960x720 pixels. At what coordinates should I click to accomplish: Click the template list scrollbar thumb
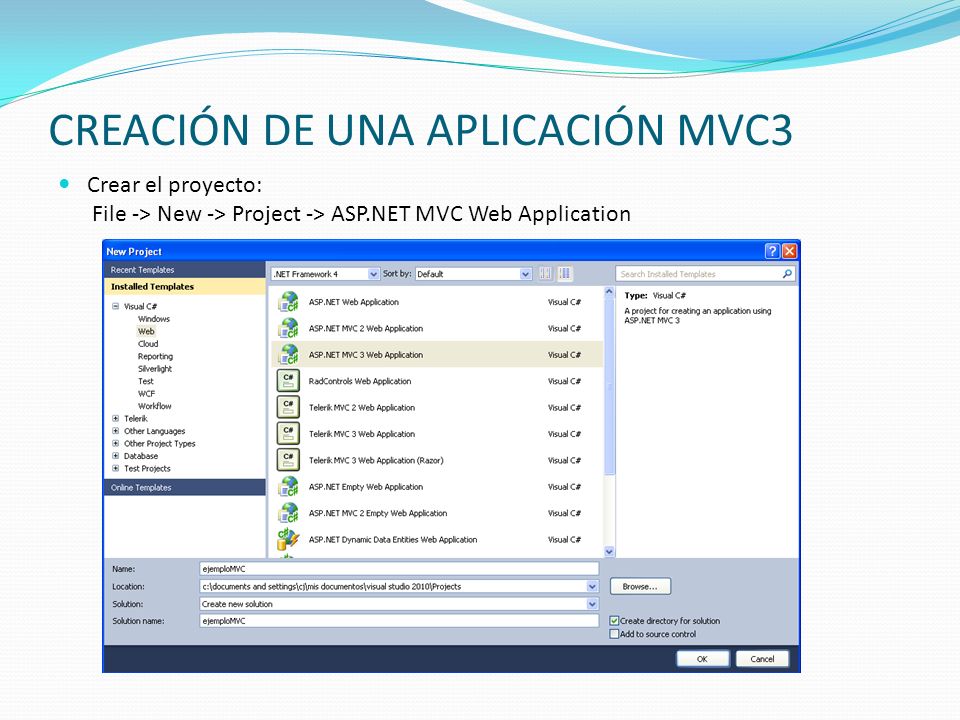[x=609, y=386]
